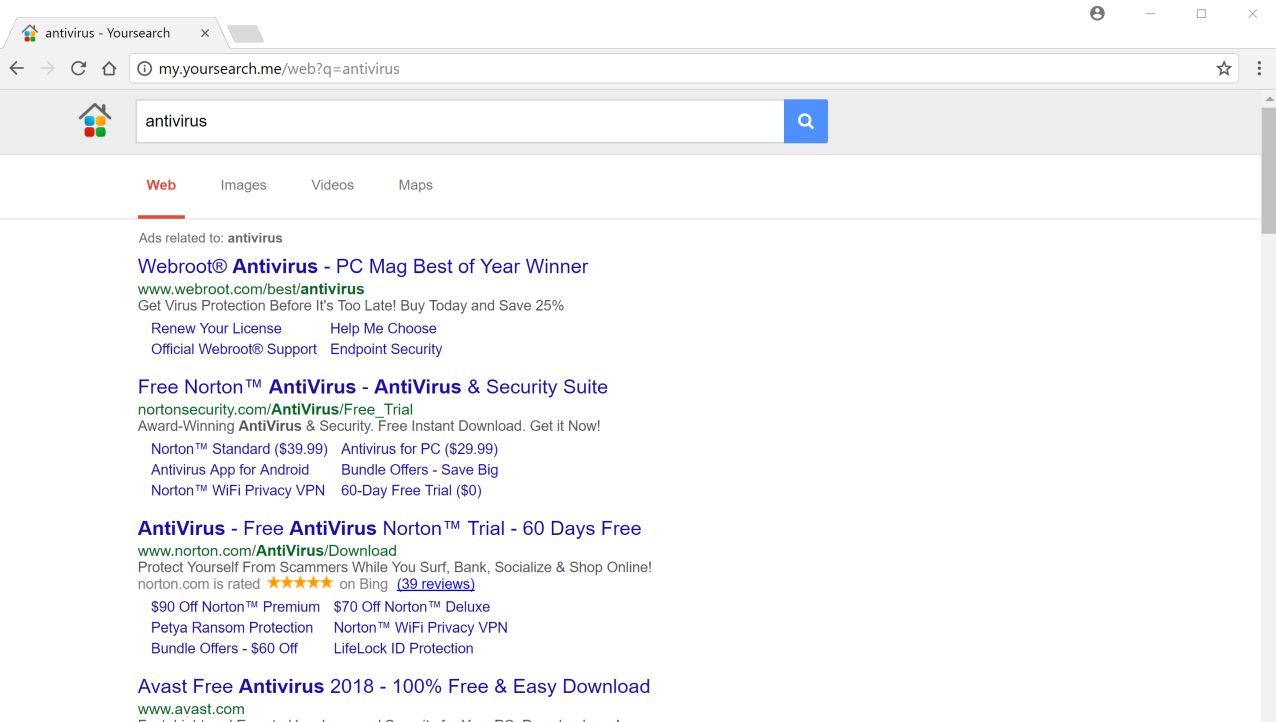Viewport: 1276px width, 722px height.
Task: Click inside the antivirus search field
Action: click(460, 122)
